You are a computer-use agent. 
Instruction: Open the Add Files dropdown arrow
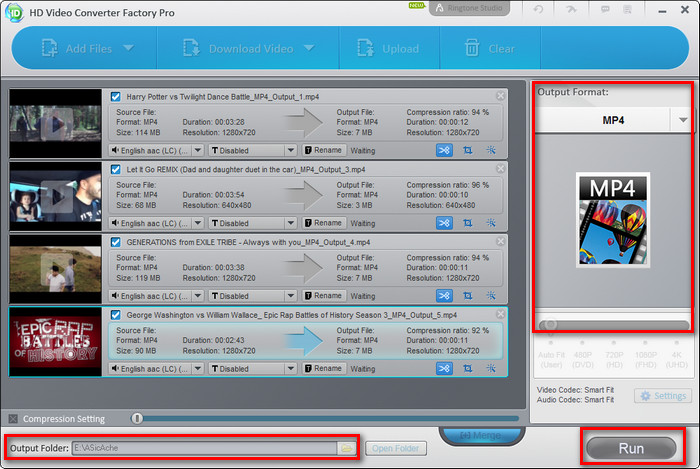[x=129, y=48]
